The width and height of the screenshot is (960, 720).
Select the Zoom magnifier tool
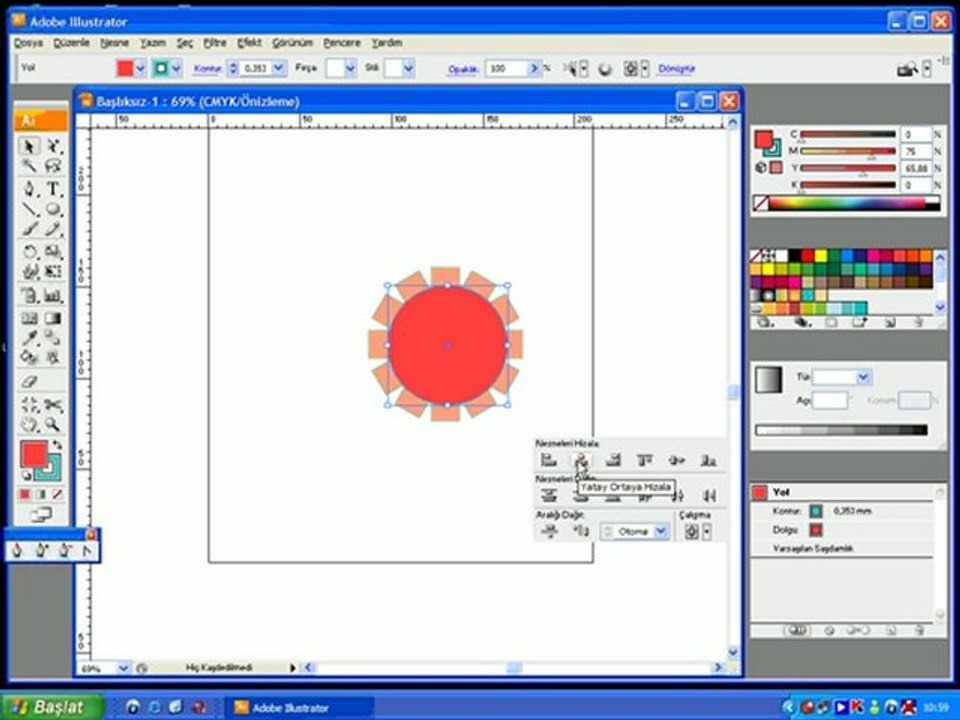tap(54, 424)
